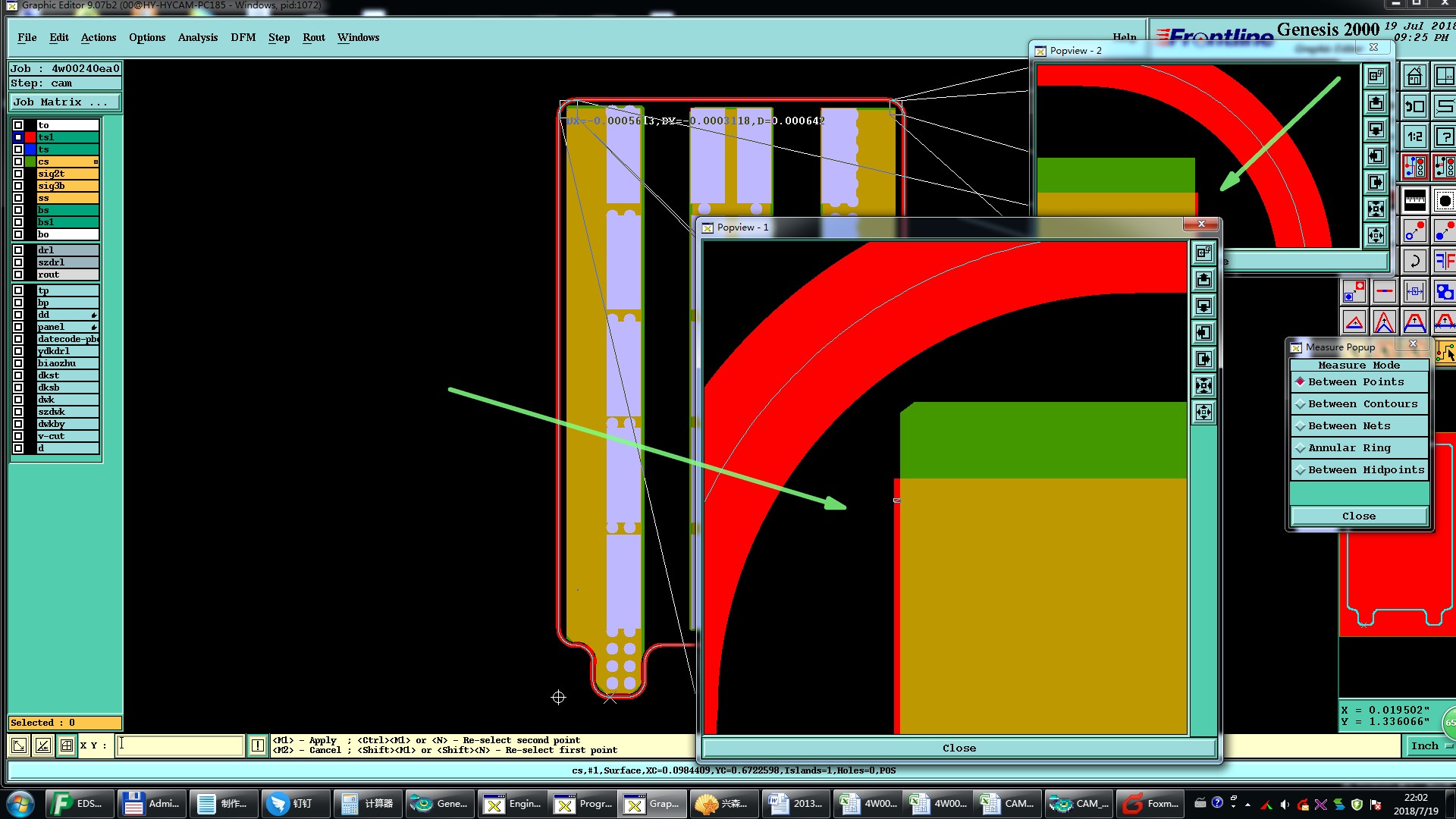Click Popview-1 pan down icon

point(1203,306)
